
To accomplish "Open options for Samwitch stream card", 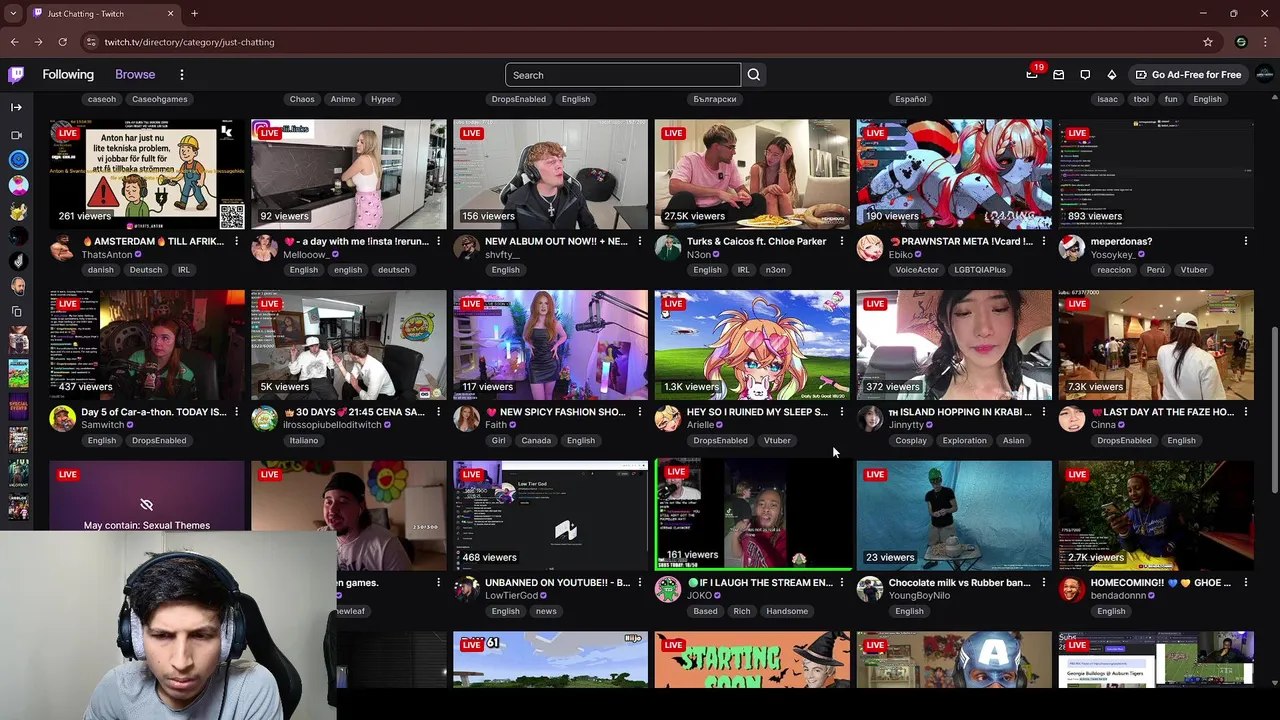I will pos(236,412).
